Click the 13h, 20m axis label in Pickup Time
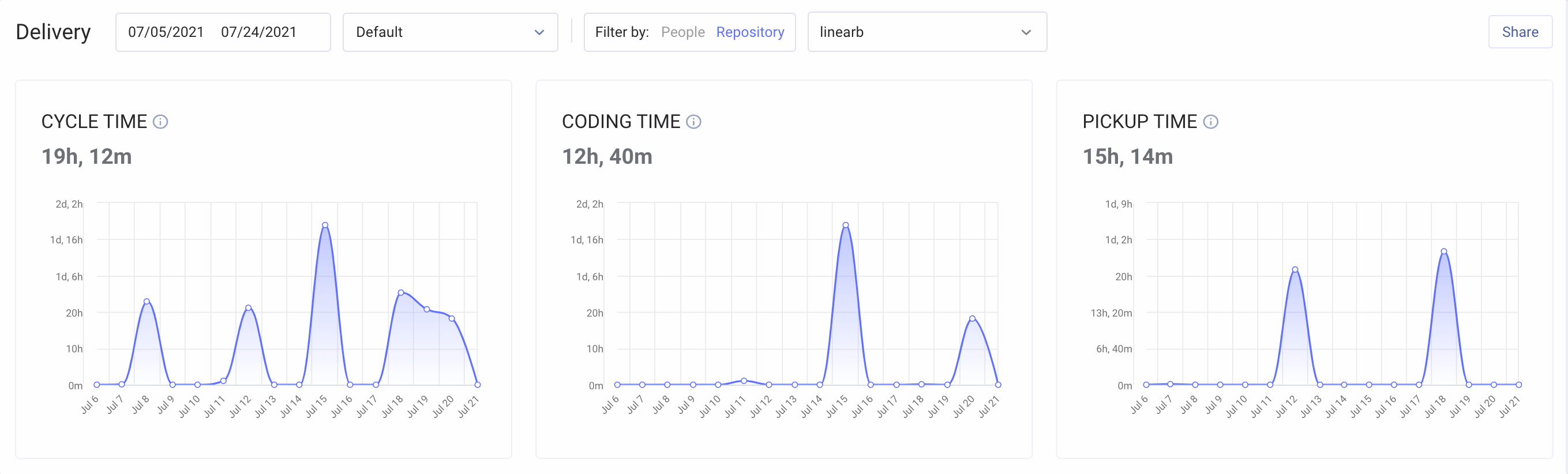 tap(1111, 313)
